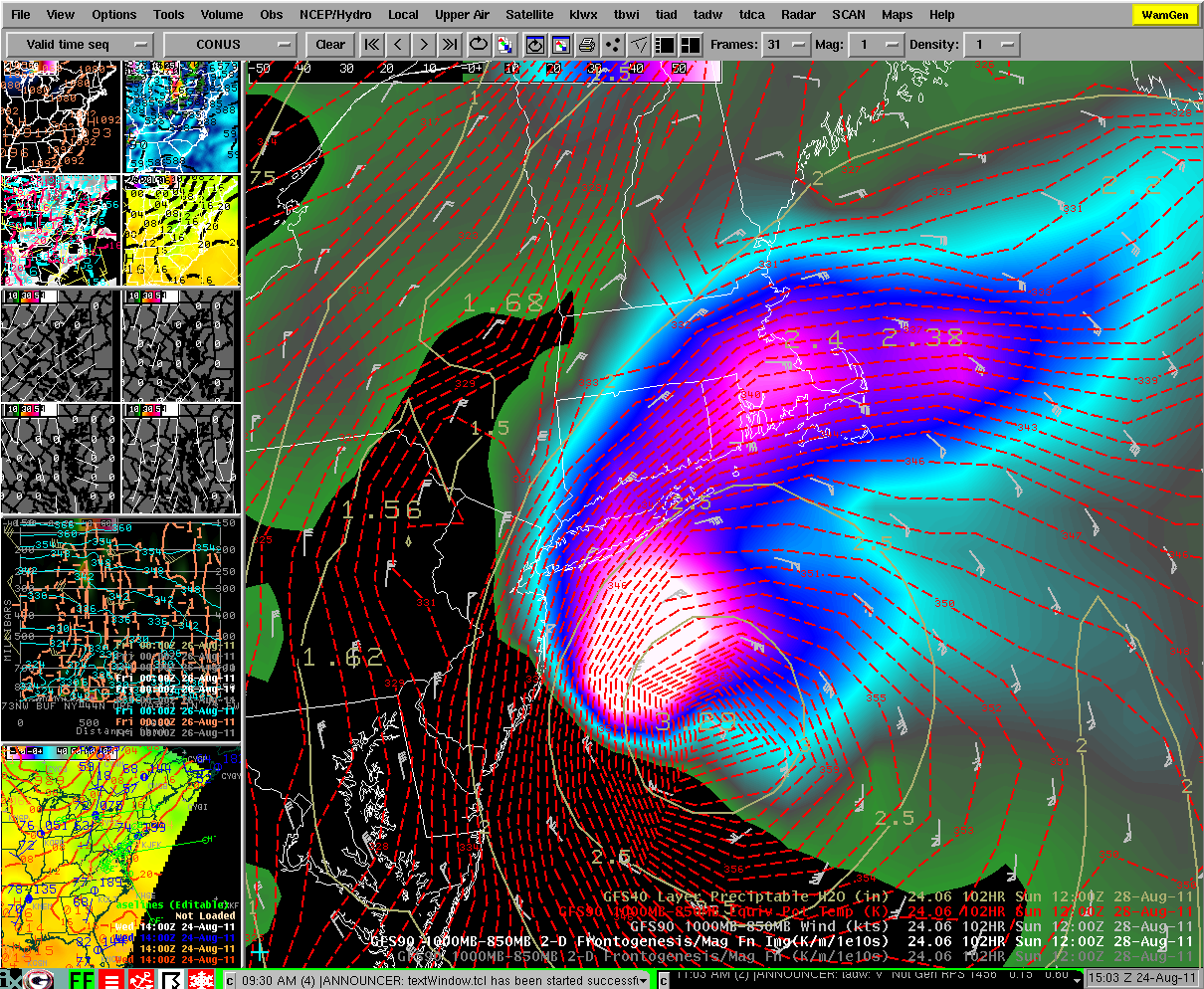The image size is (1204, 989).
Task: Click the small pane above the cross-section
Action: [x=61, y=459]
